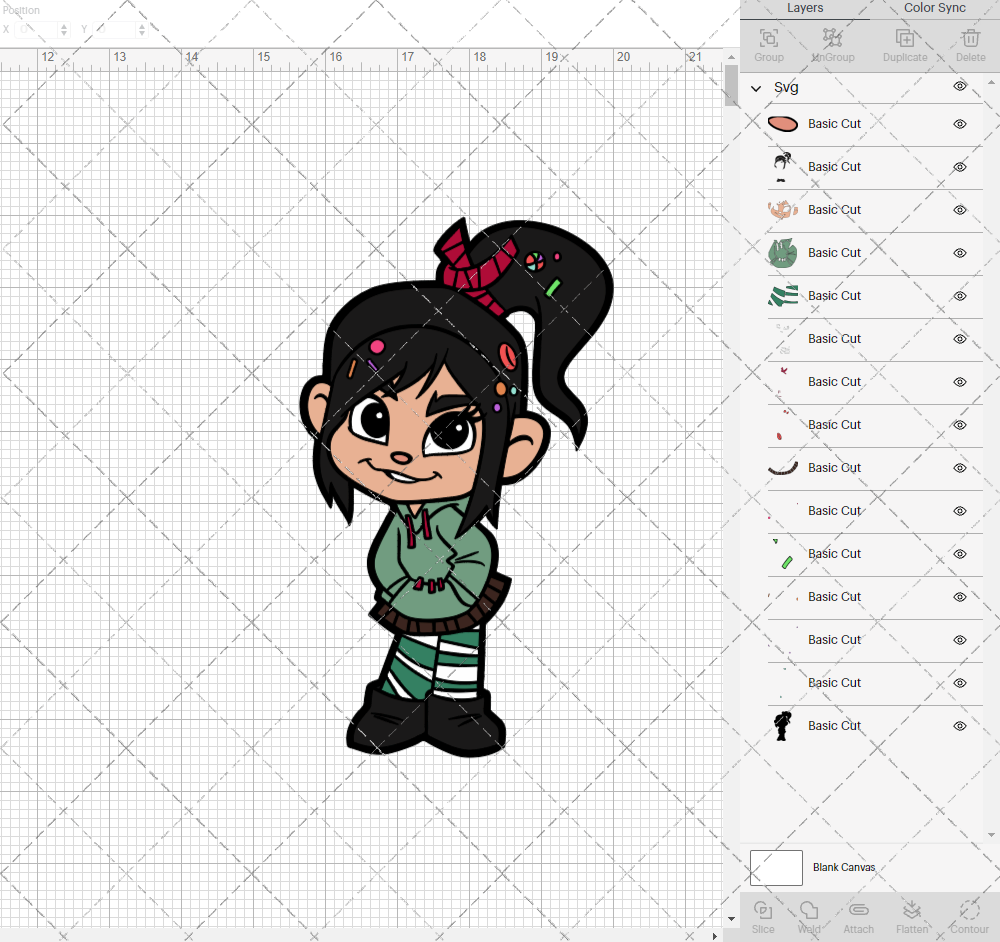Click the horizontal scrollbar right arrow
This screenshot has width=1000, height=942.
pyautogui.click(x=714, y=936)
